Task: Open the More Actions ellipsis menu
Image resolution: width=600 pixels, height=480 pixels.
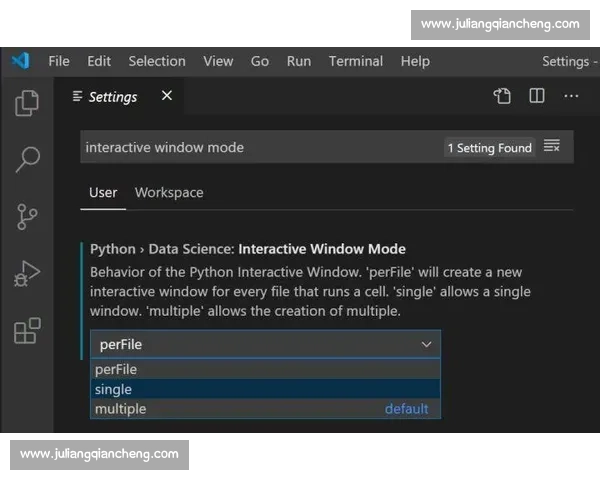Action: click(x=571, y=96)
